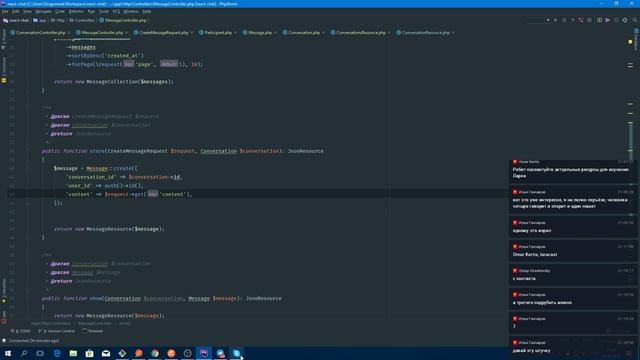640x360 pixels.
Task: Click the Run play icon in toolbar
Action: 556,20
